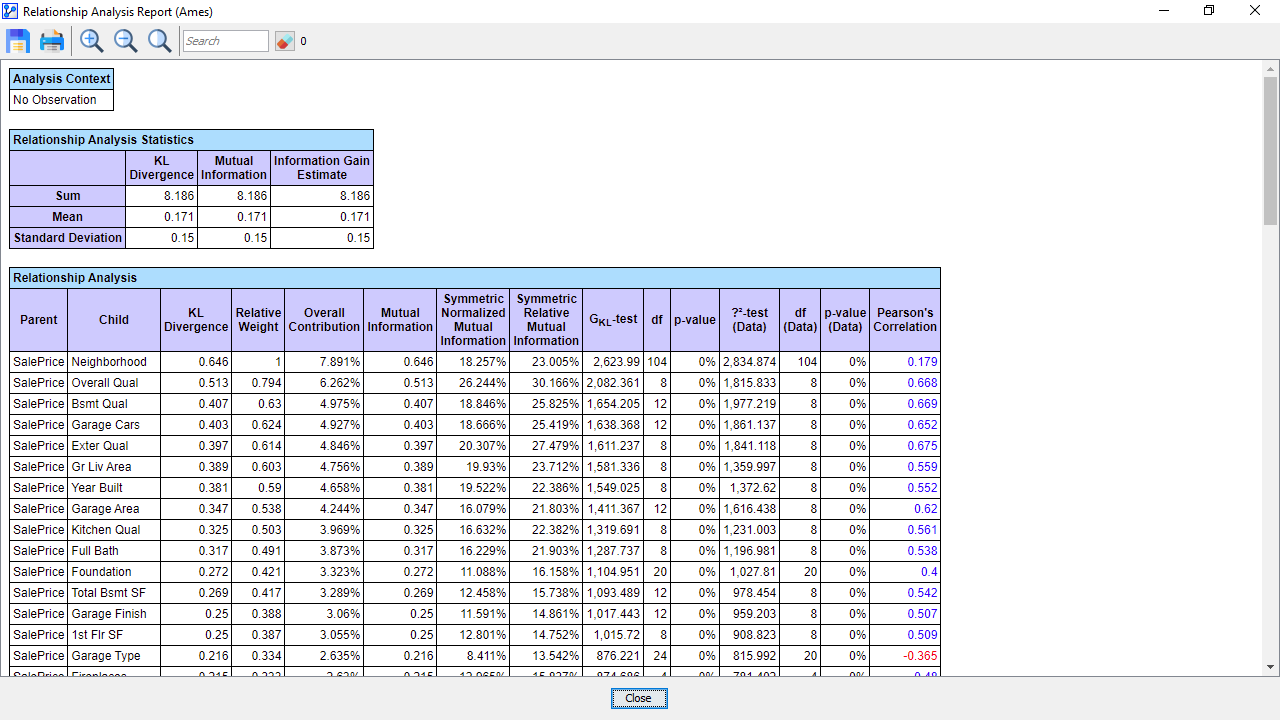Viewport: 1280px width, 720px height.
Task: Click the 'Symmetric Relative Mutual Information' header
Action: pyautogui.click(x=546, y=320)
